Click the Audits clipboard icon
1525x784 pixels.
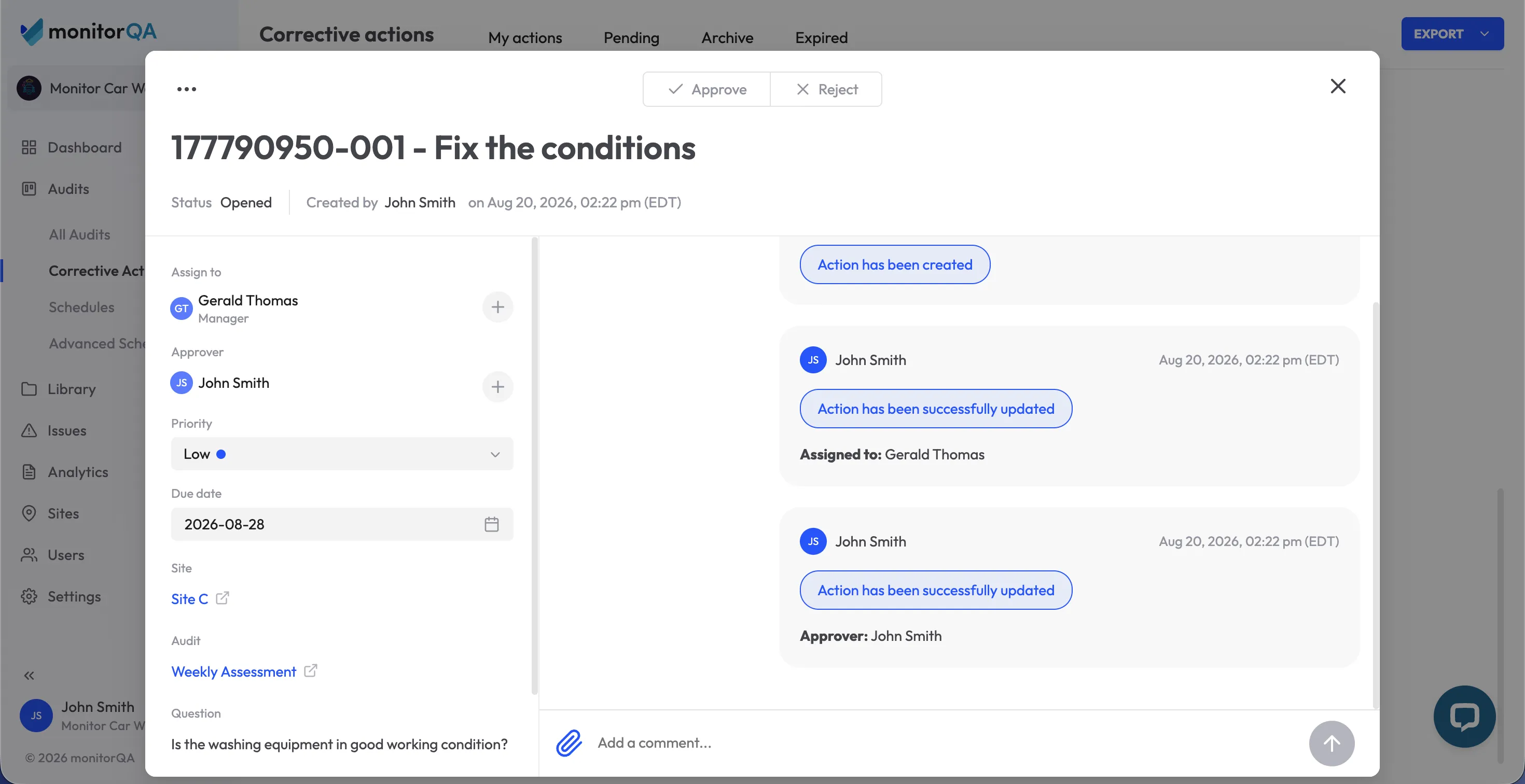[29, 189]
